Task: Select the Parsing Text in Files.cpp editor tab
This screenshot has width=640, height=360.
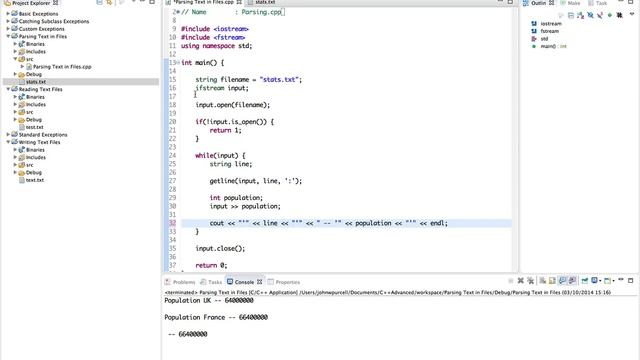Action: click(203, 2)
